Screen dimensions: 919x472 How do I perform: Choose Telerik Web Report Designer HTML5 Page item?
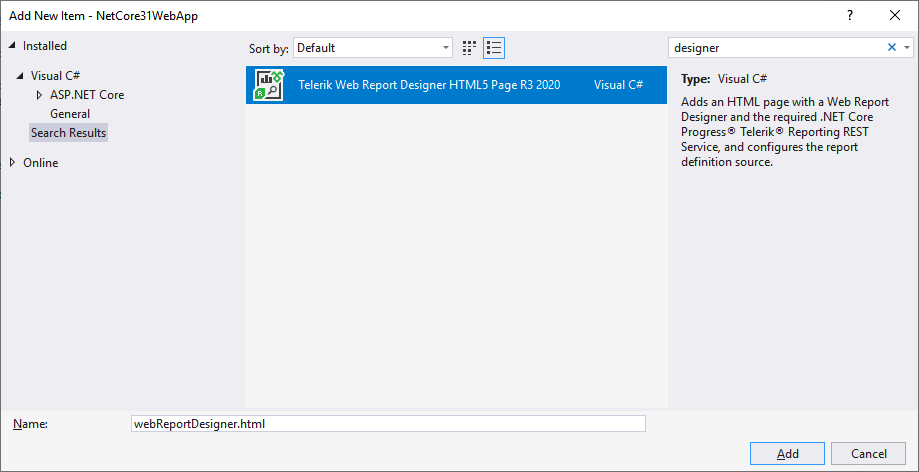(x=456, y=85)
